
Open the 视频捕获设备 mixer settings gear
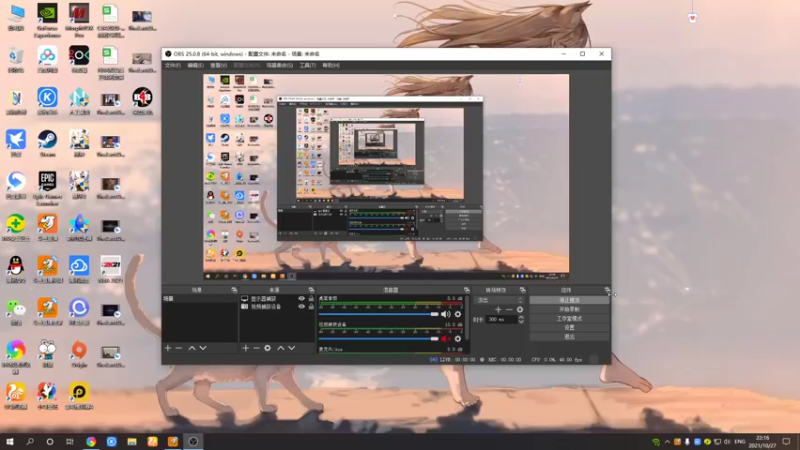click(458, 338)
